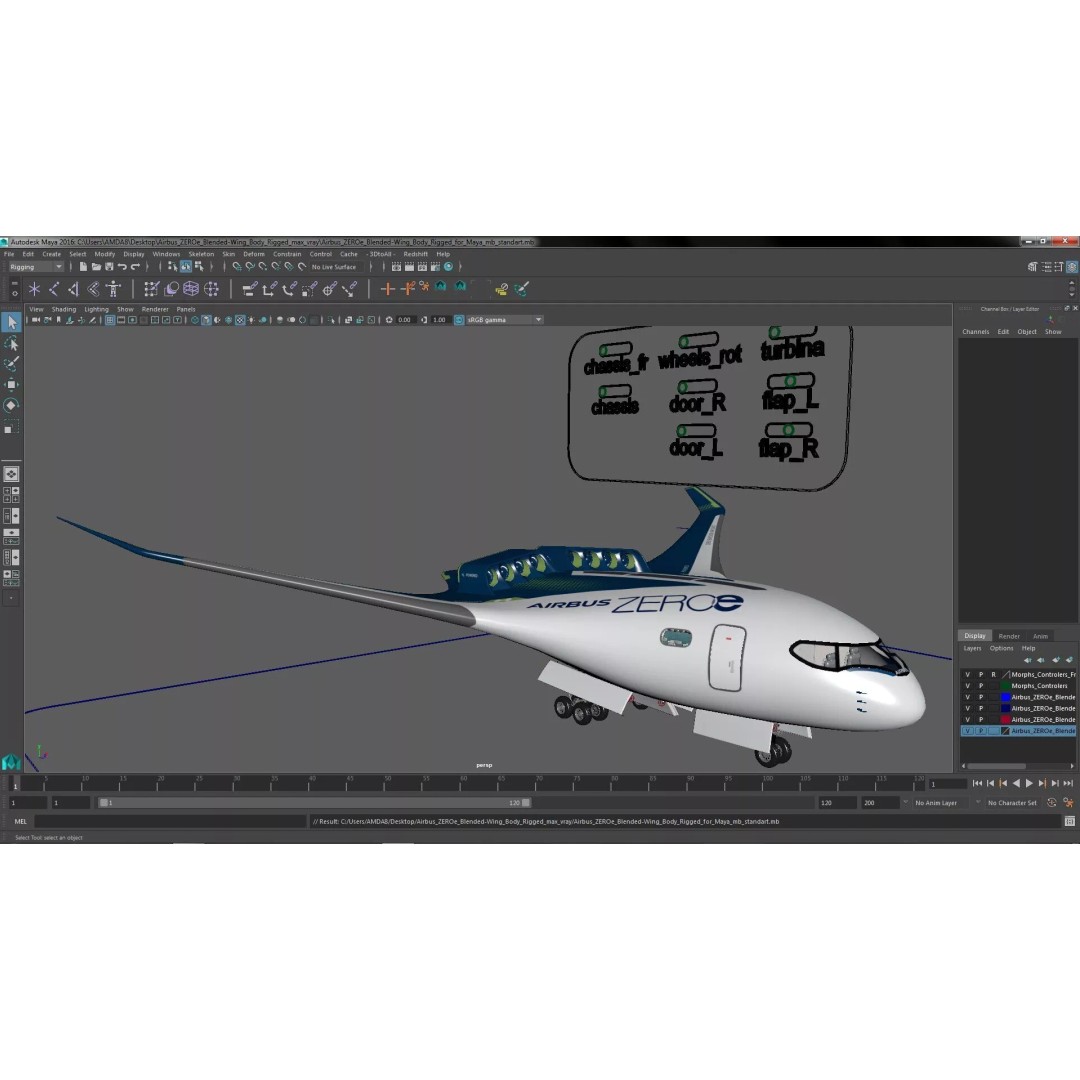This screenshot has height=1080, width=1080.
Task: Switch to the Anim layer tab
Action: coord(1040,636)
